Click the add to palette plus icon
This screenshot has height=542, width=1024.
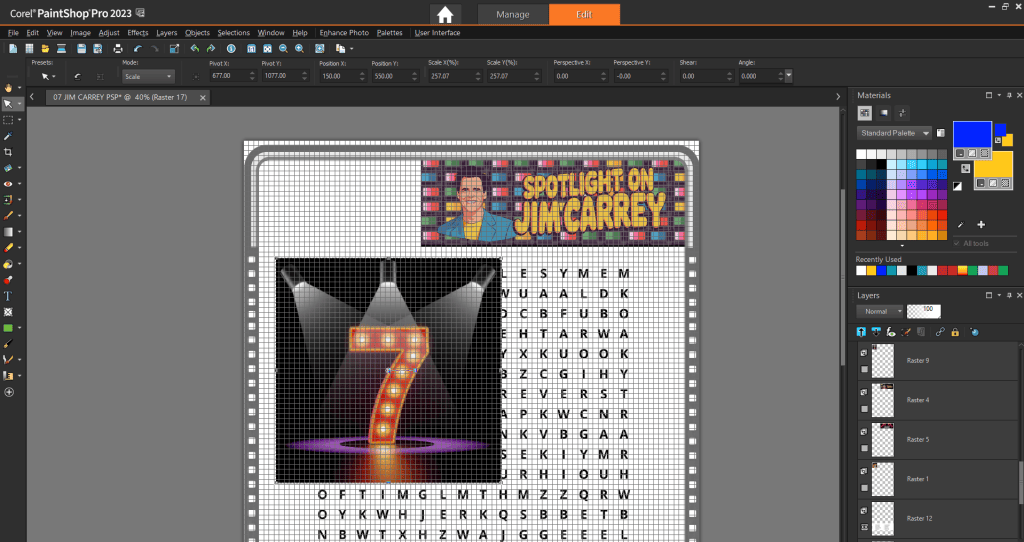coord(981,225)
